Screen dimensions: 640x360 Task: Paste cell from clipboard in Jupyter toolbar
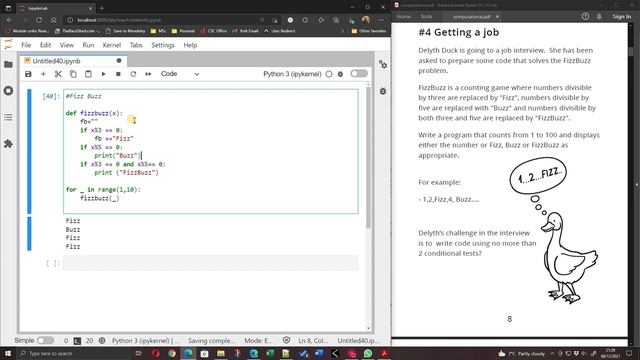point(88,74)
